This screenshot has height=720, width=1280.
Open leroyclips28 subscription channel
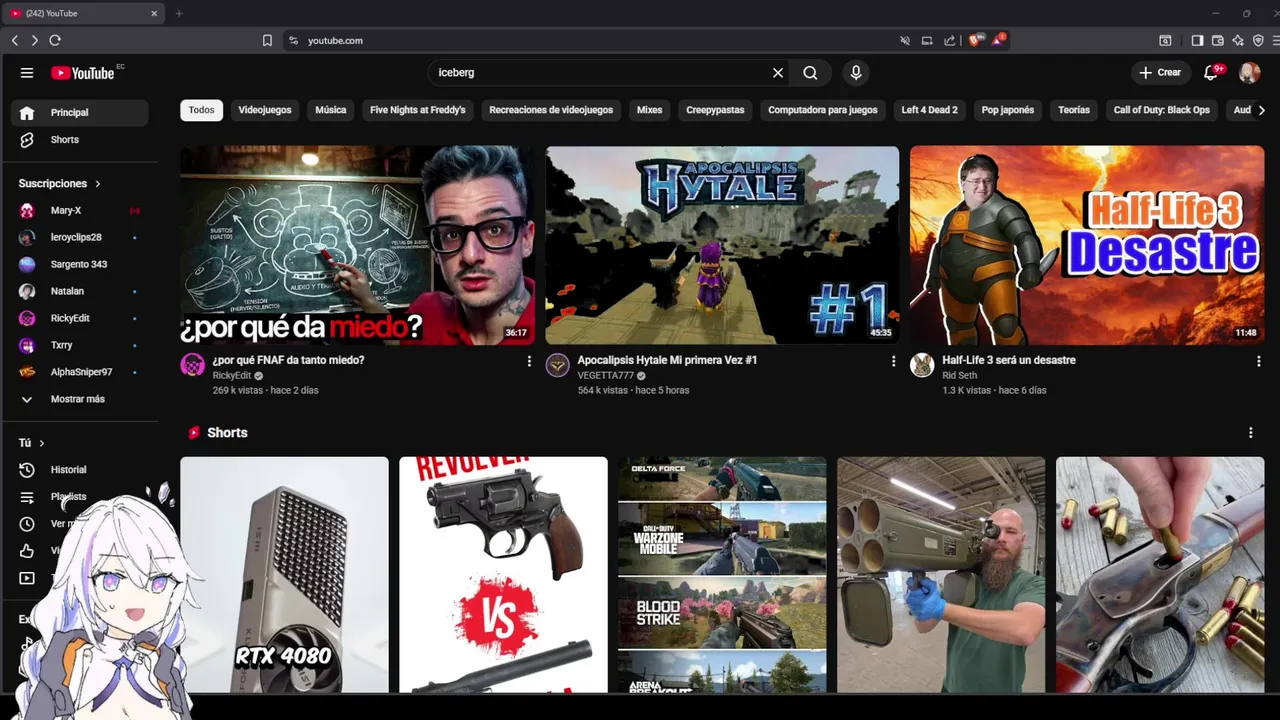click(x=79, y=238)
